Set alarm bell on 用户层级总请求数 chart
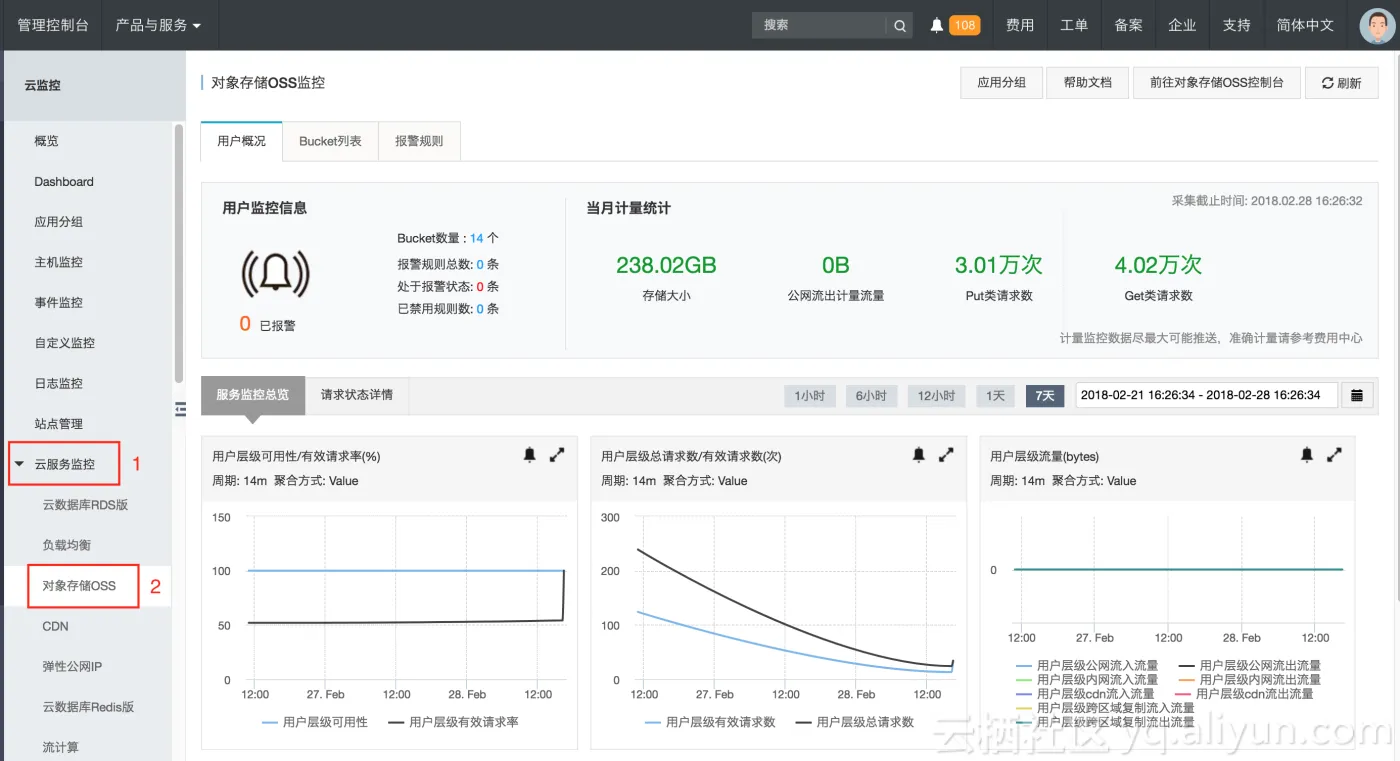The width and height of the screenshot is (1400, 761). [919, 455]
